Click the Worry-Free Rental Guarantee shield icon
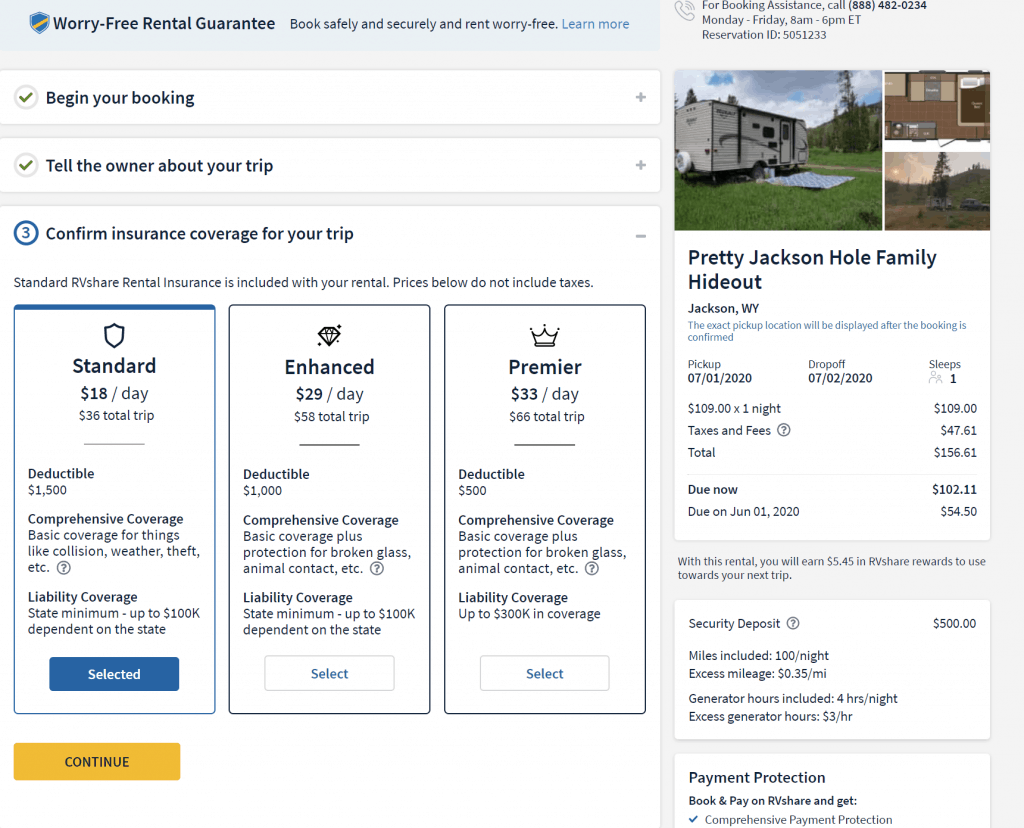This screenshot has width=1024, height=828. coord(39,24)
